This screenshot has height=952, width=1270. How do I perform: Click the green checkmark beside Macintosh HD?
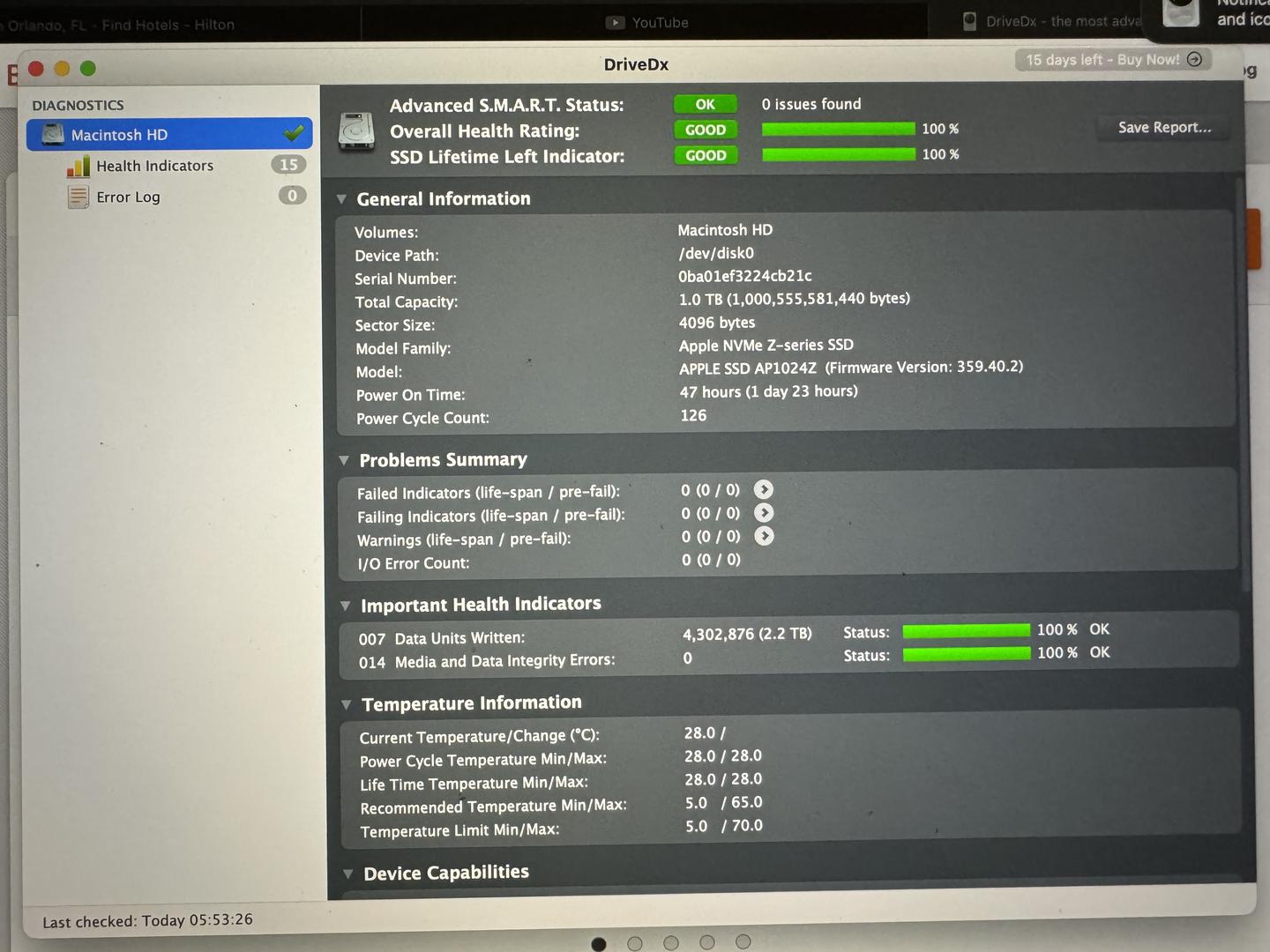[294, 133]
